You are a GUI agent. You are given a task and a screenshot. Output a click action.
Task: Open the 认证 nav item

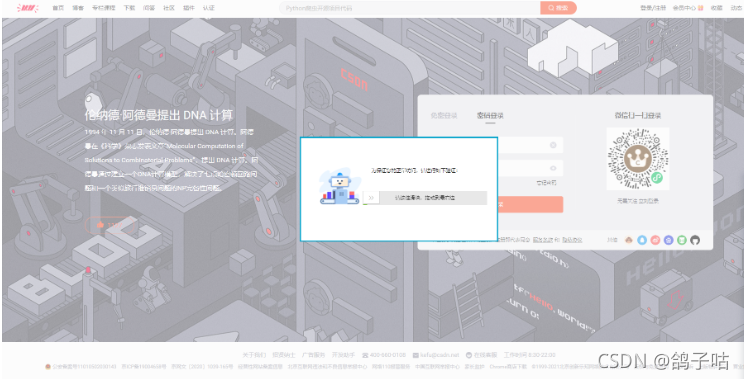tap(208, 8)
